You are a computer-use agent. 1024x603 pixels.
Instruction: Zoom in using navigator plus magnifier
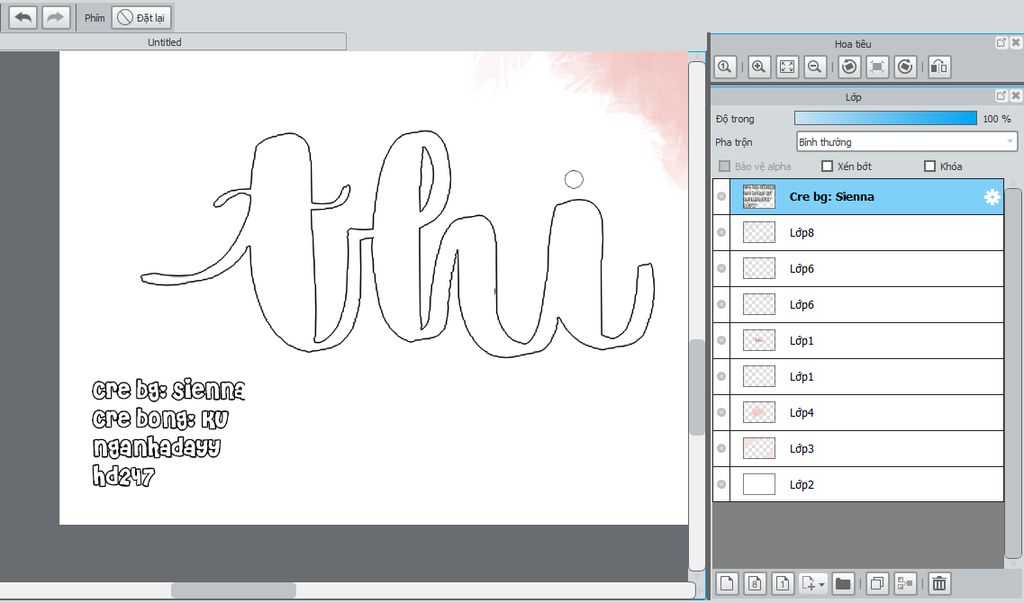(x=759, y=67)
